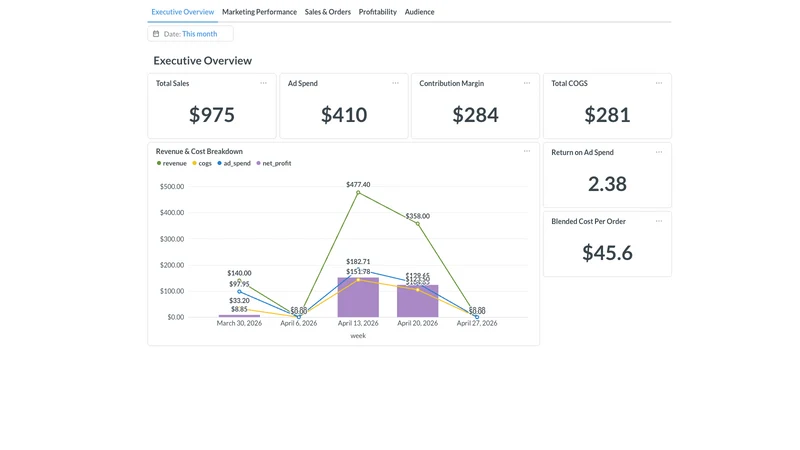Click the calendar icon in date filter

click(x=156, y=34)
